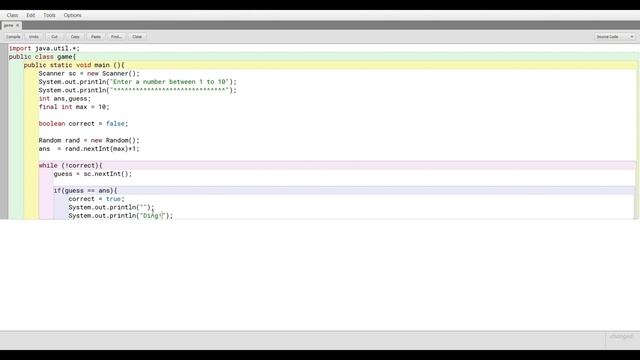Click the 'Random rand = new Random();' line
The height and width of the screenshot is (360, 640).
pyautogui.click(x=89, y=140)
